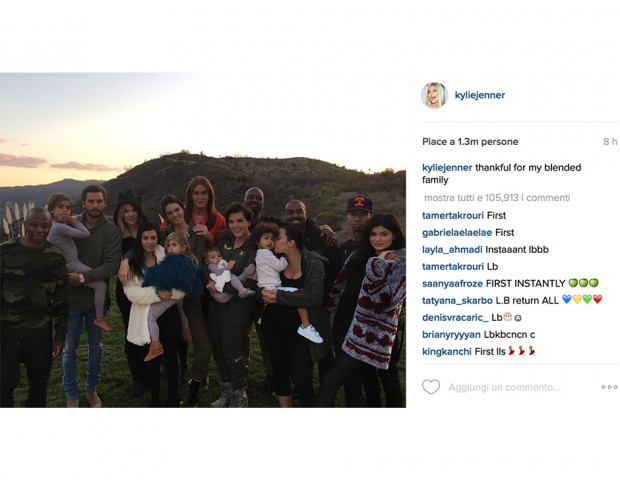Click tamertakrouri on the Lb comment
The width and height of the screenshot is (620, 481).
point(453,267)
